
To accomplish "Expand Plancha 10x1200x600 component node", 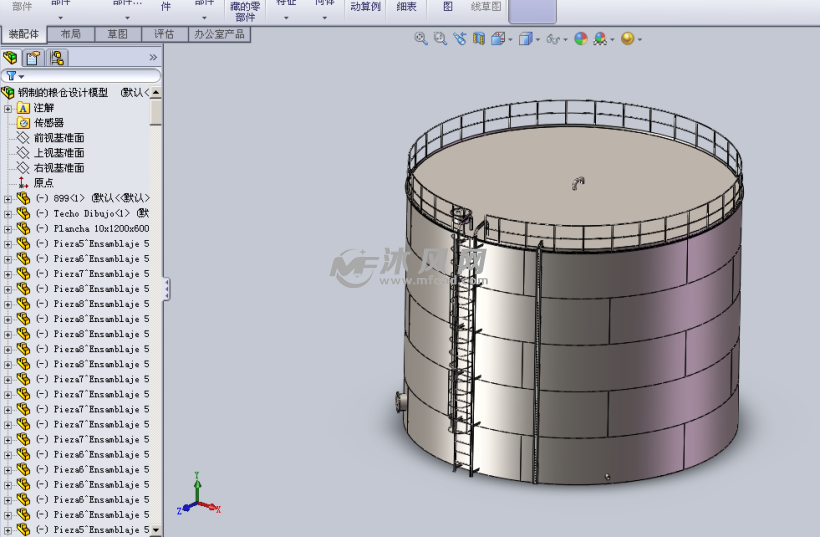I will click(8, 230).
